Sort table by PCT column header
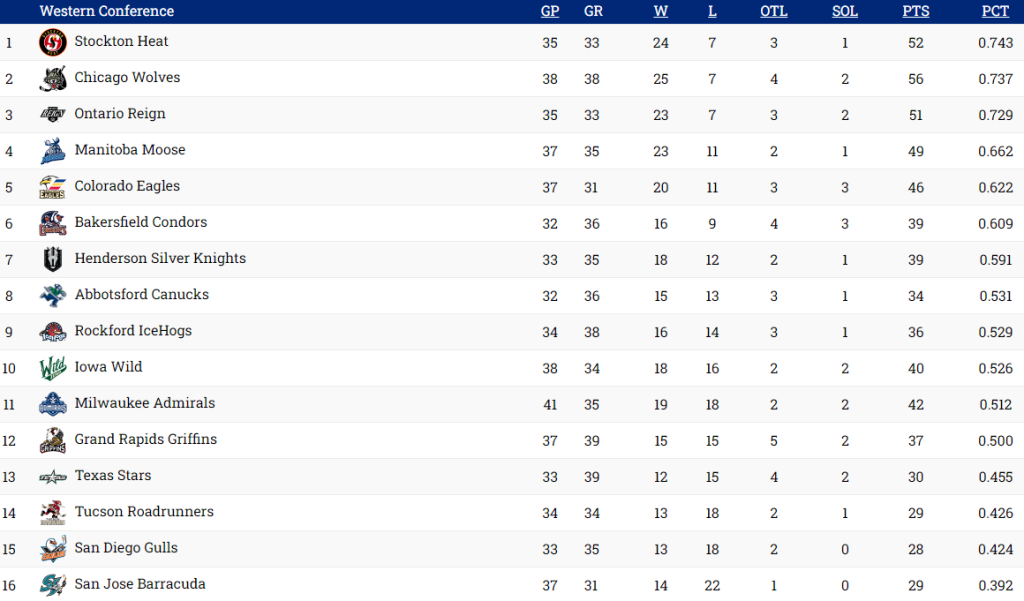Viewport: 1024px width, 601px height. tap(994, 11)
